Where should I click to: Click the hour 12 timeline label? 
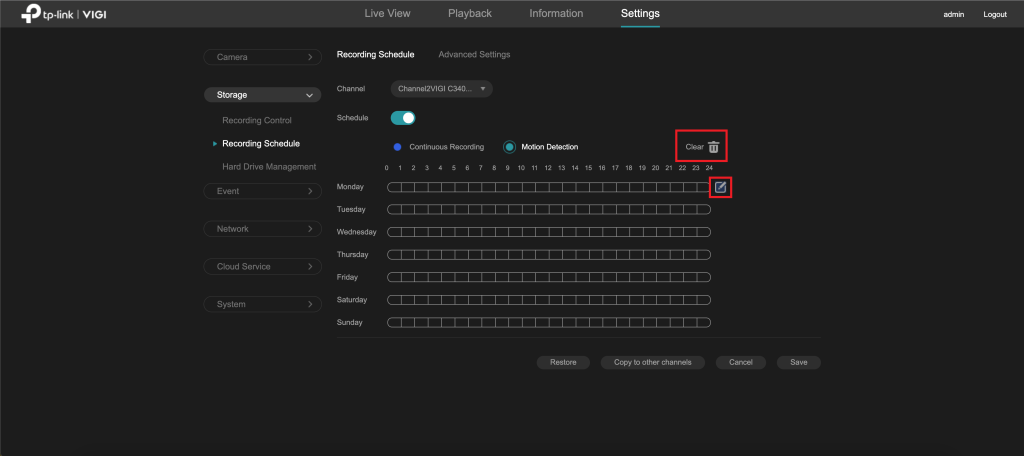pos(548,168)
